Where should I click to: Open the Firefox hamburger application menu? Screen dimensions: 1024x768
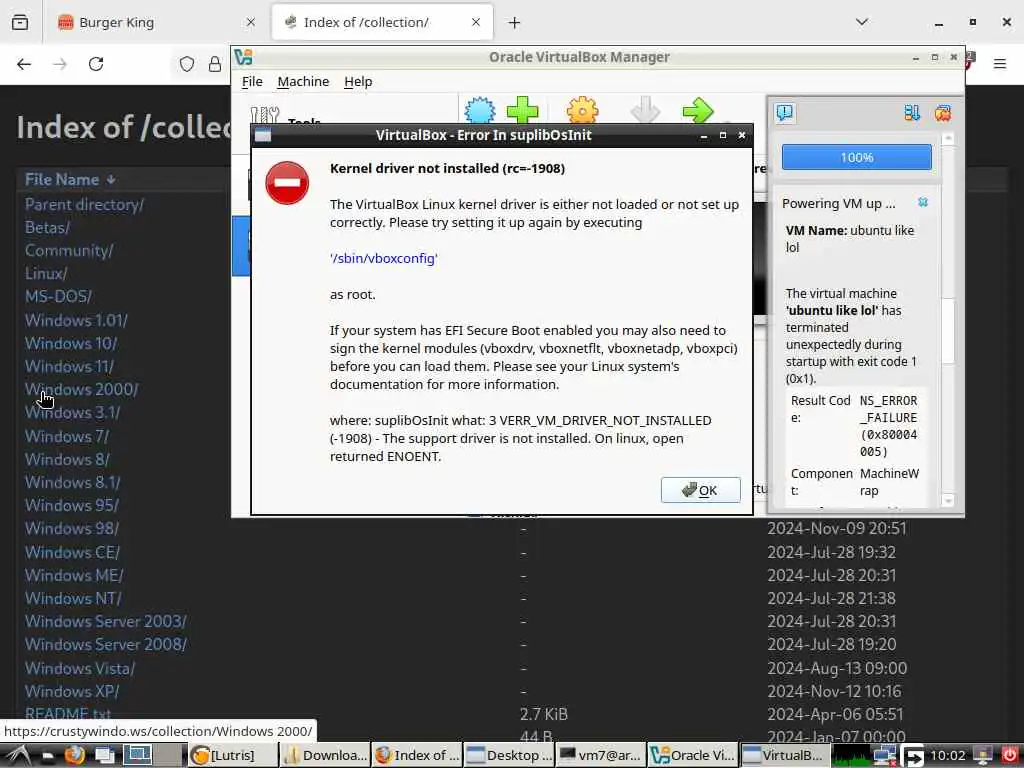pyautogui.click(x=999, y=64)
